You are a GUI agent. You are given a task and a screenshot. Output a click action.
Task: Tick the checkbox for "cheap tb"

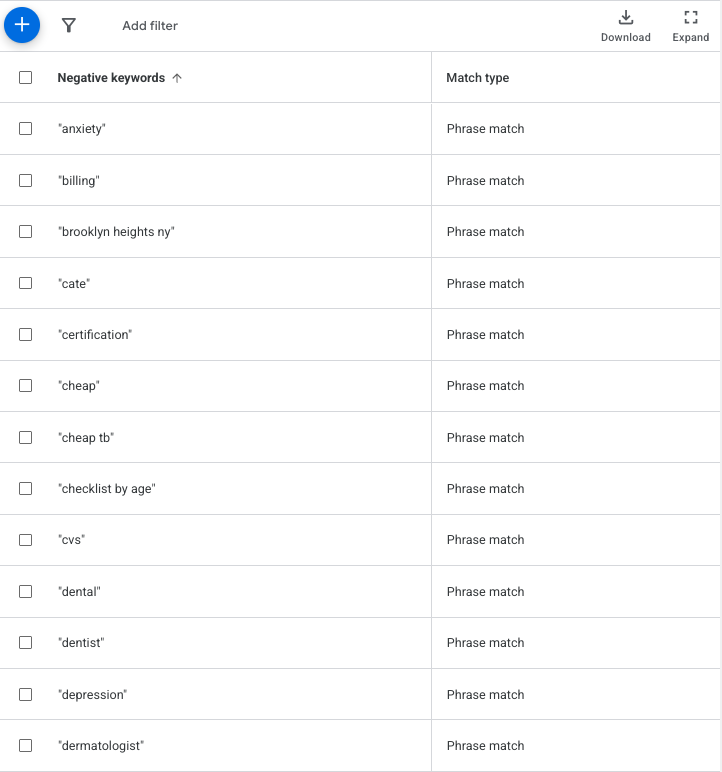click(26, 438)
